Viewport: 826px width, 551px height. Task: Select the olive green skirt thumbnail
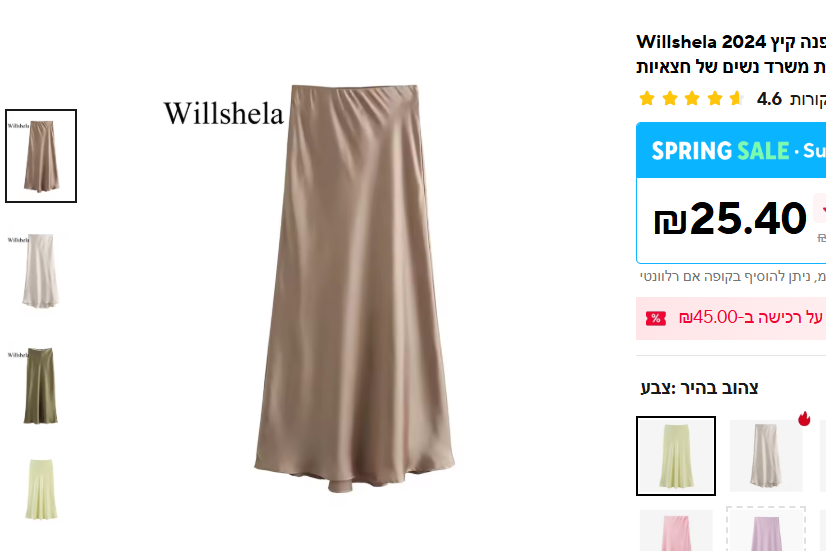click(41, 385)
